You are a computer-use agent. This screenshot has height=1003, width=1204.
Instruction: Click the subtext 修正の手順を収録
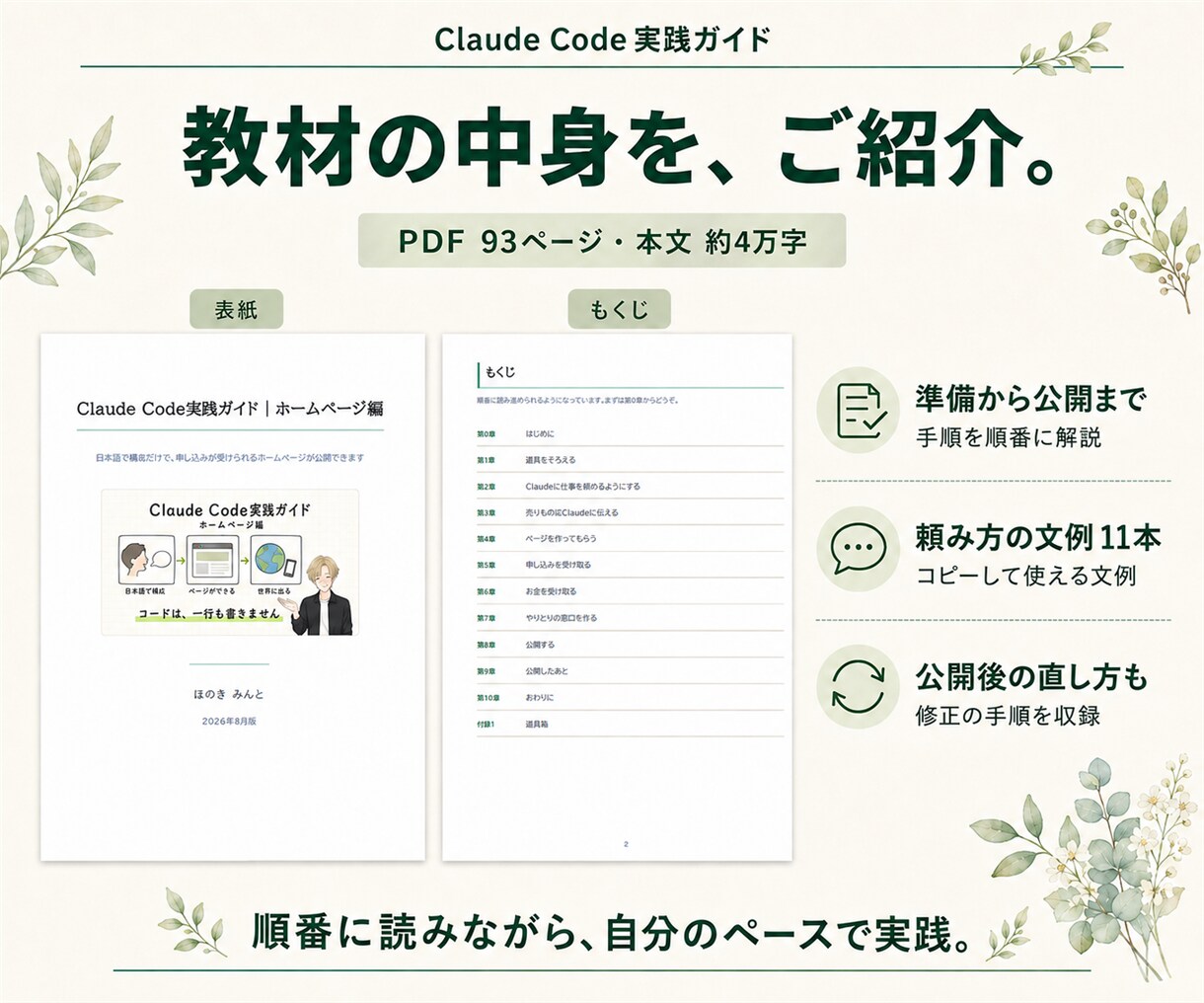point(1008,716)
